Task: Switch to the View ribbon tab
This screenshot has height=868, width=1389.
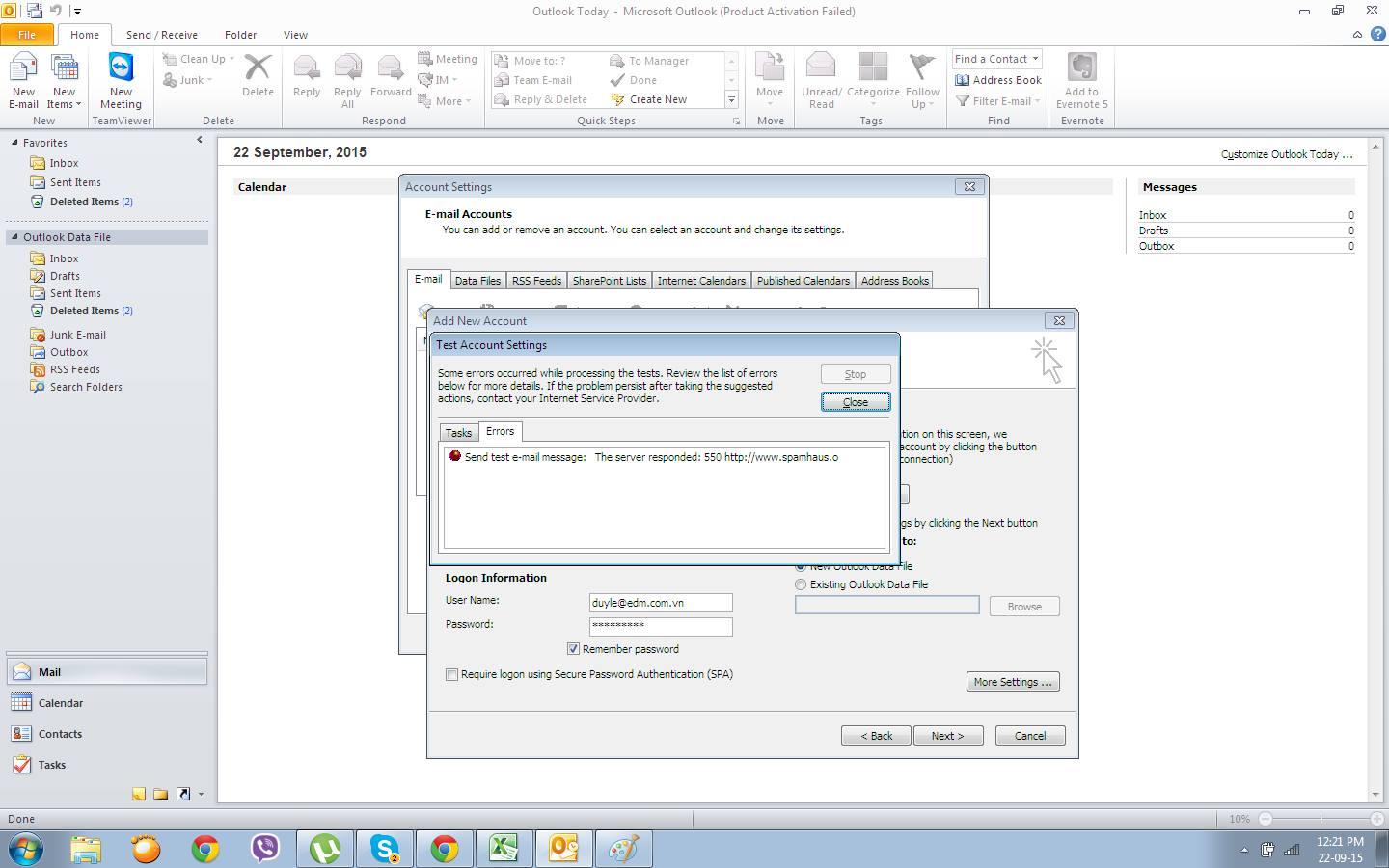Action: [295, 34]
